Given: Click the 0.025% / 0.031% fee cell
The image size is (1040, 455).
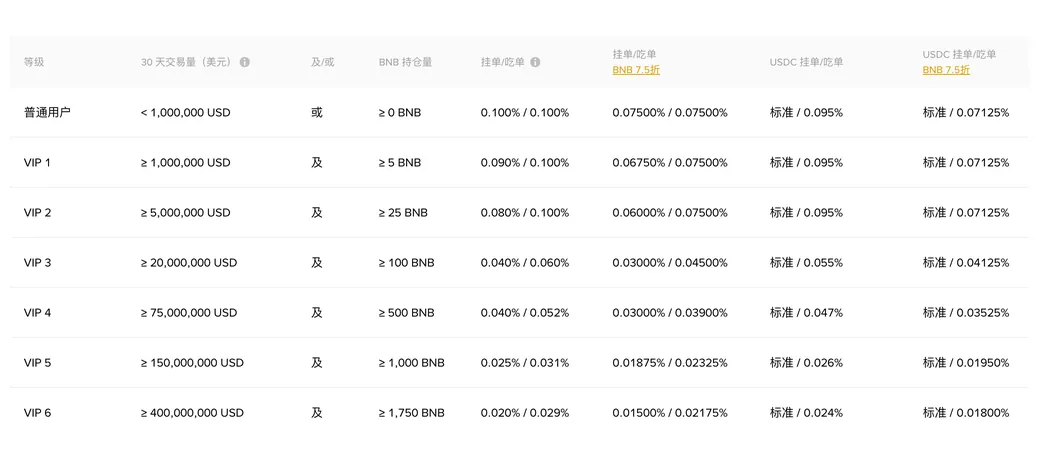Looking at the screenshot, I should coord(525,363).
